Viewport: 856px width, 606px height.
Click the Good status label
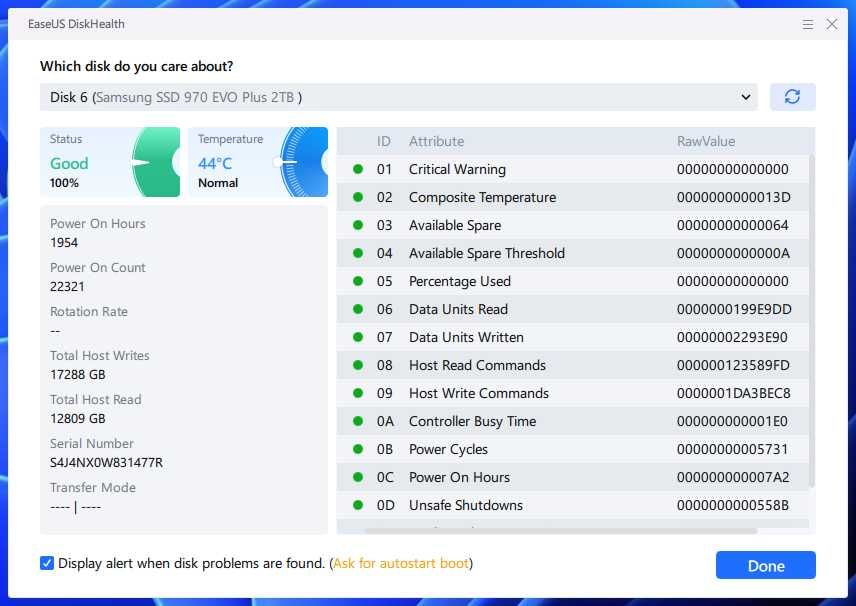69,163
